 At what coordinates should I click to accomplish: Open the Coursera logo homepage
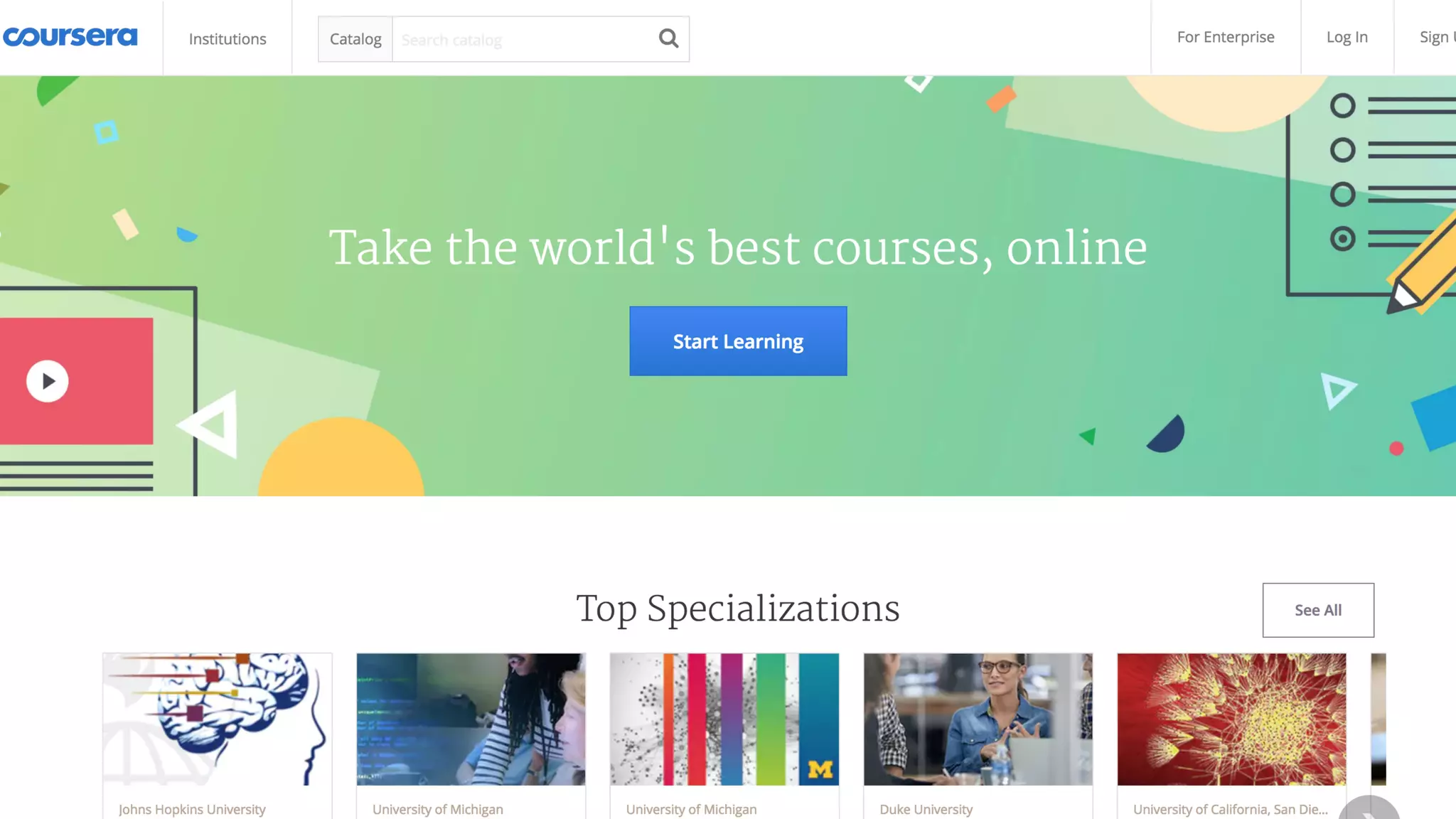[70, 37]
